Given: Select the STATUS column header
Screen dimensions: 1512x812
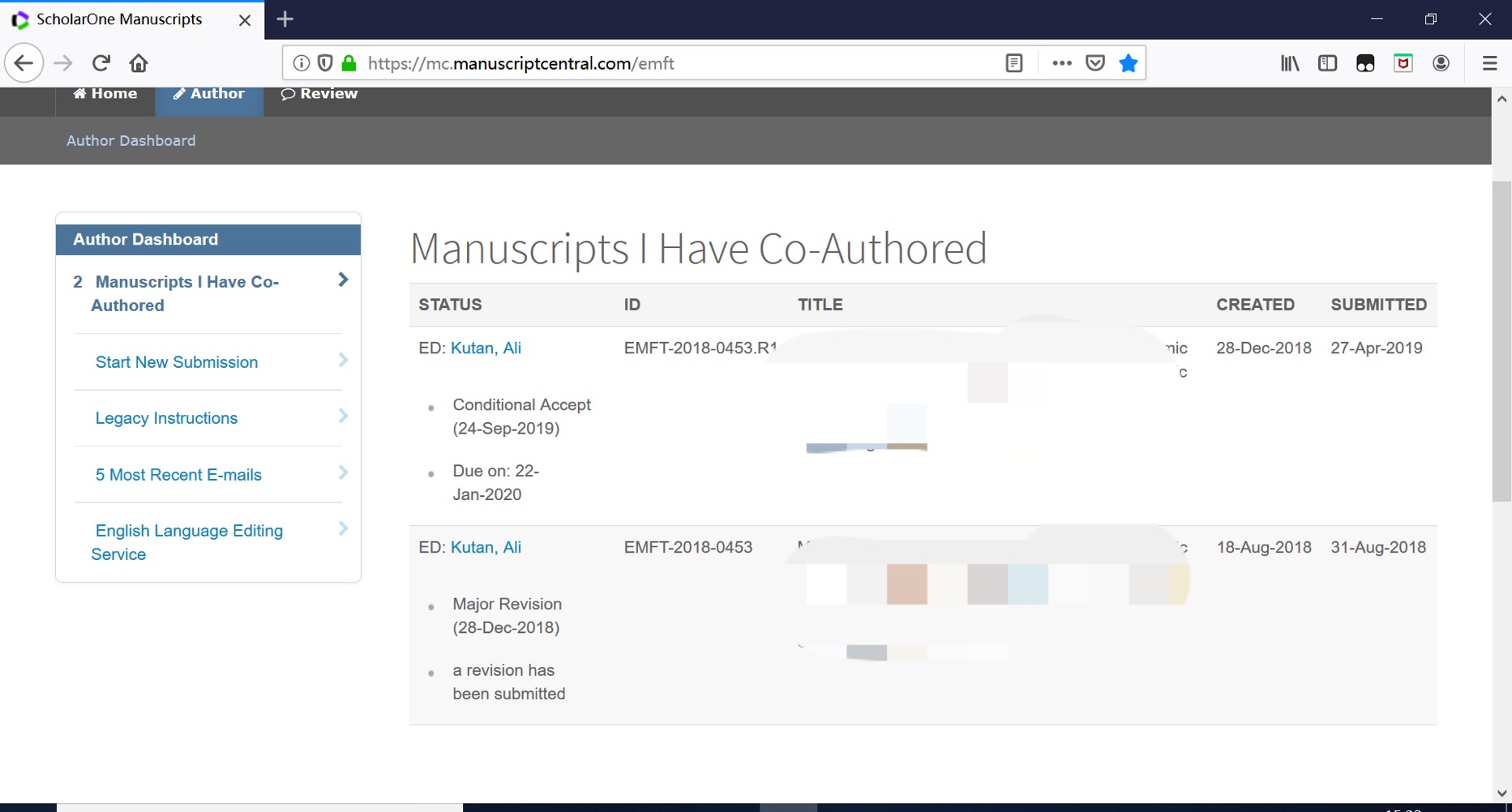Looking at the screenshot, I should pos(450,305).
